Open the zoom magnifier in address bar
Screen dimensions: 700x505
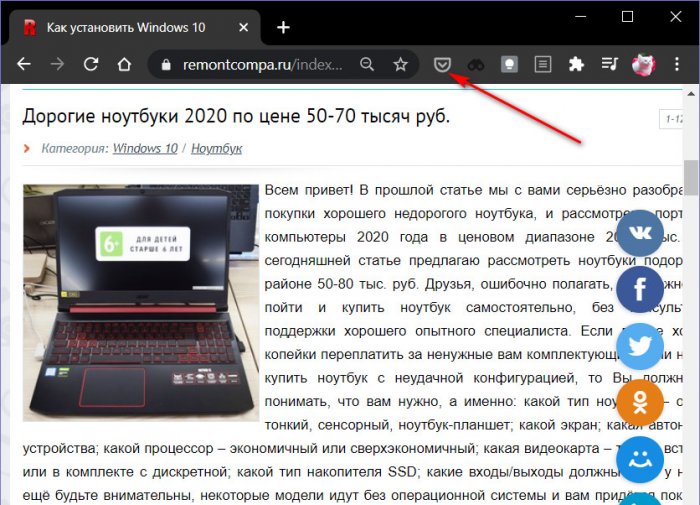pyautogui.click(x=367, y=64)
